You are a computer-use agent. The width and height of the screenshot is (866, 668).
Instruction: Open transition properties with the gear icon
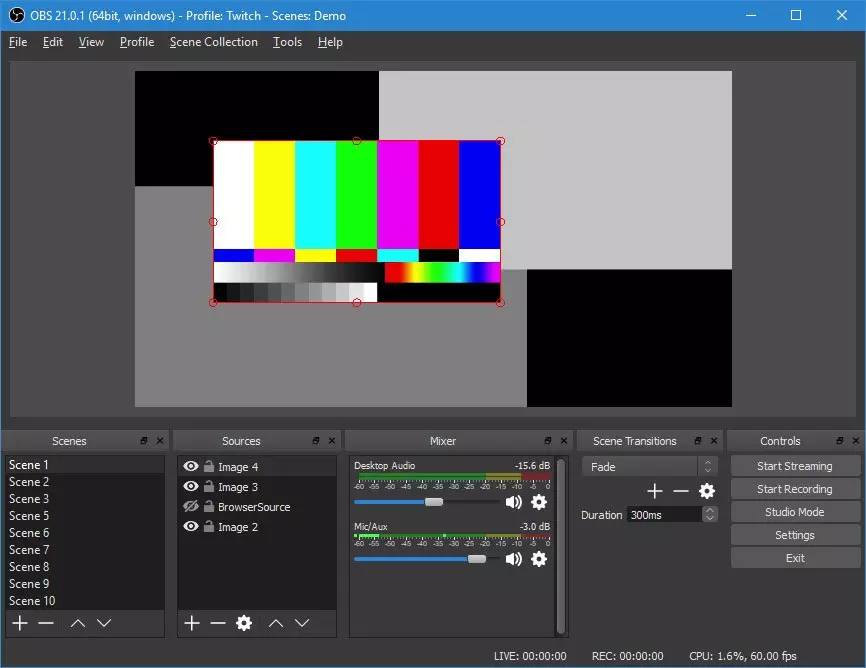707,491
